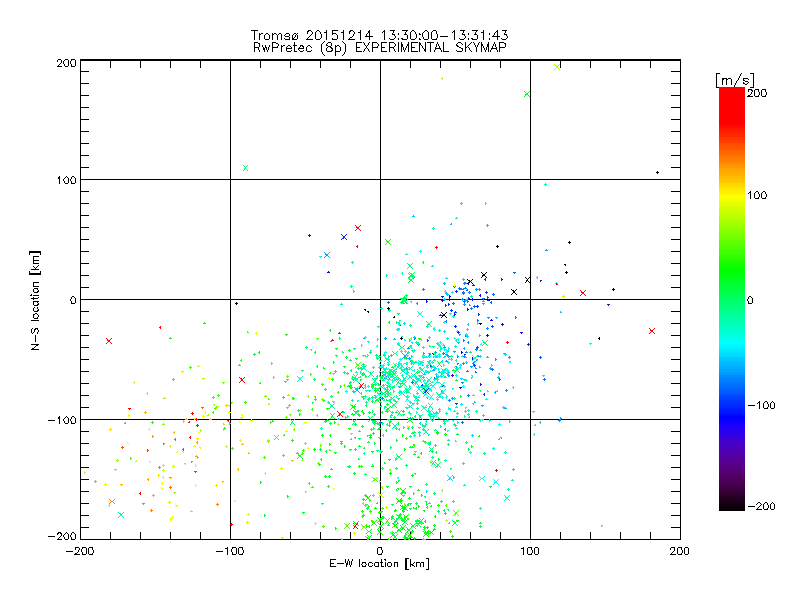
Task: Click the x-axis tick label '-200'
Action: [80, 551]
